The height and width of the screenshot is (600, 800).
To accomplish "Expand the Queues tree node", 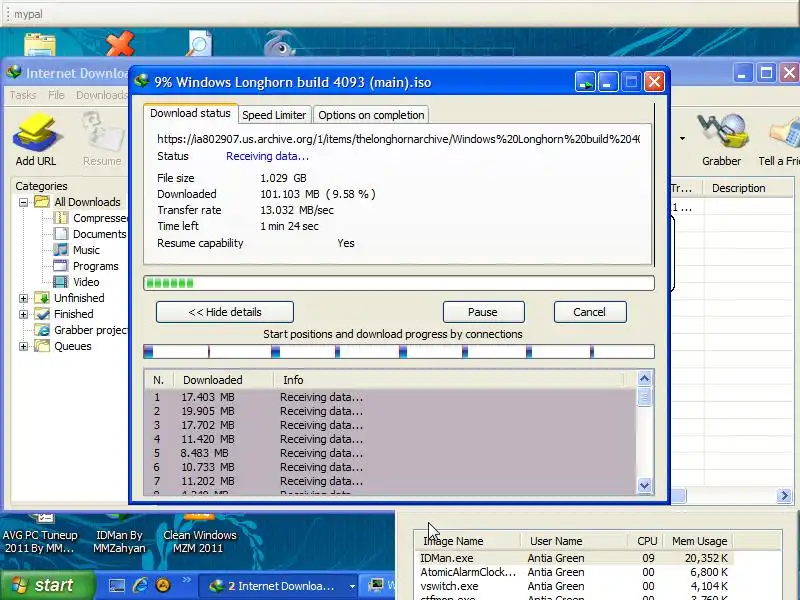I will [x=23, y=346].
